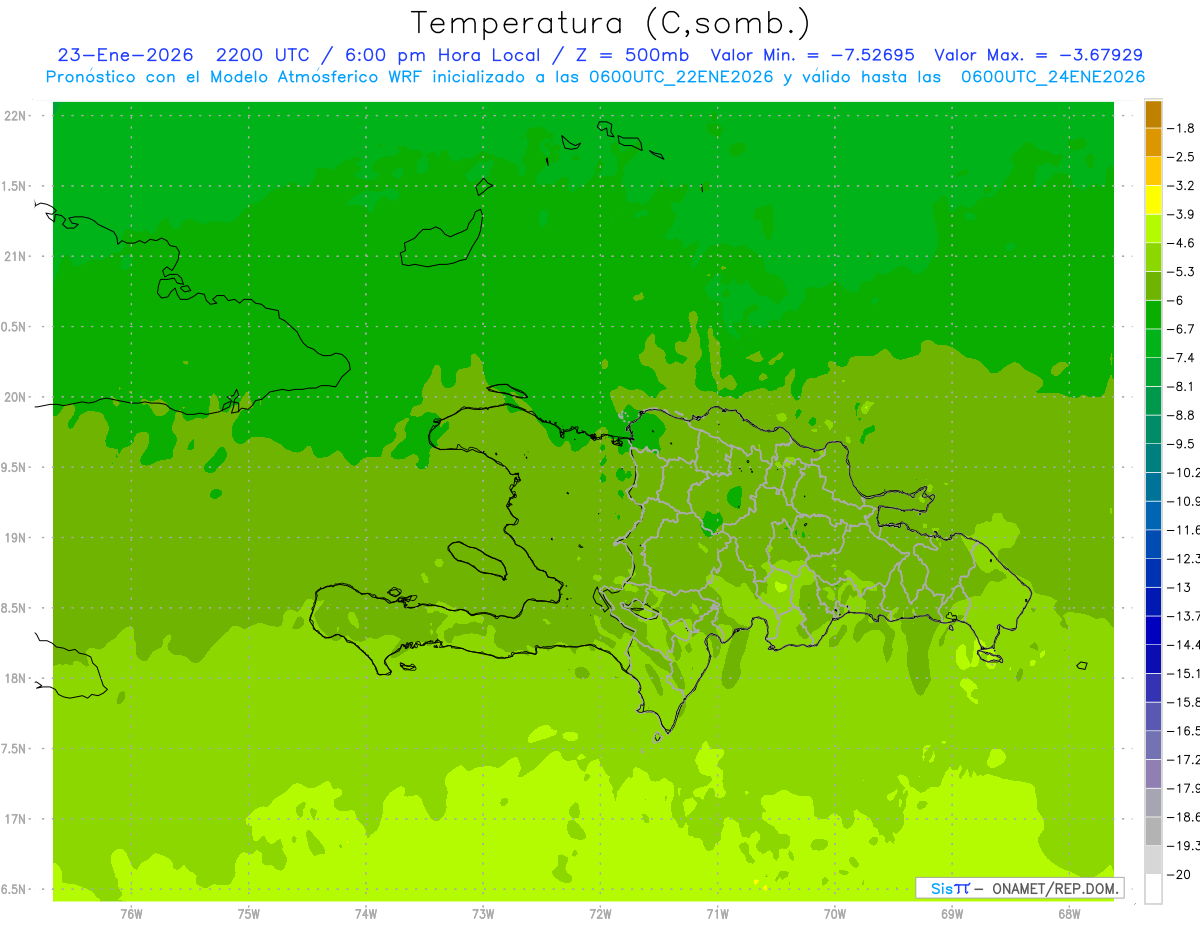Select the date text '23-Ene-2026'
The height and width of the screenshot is (927, 1200).
(125, 55)
